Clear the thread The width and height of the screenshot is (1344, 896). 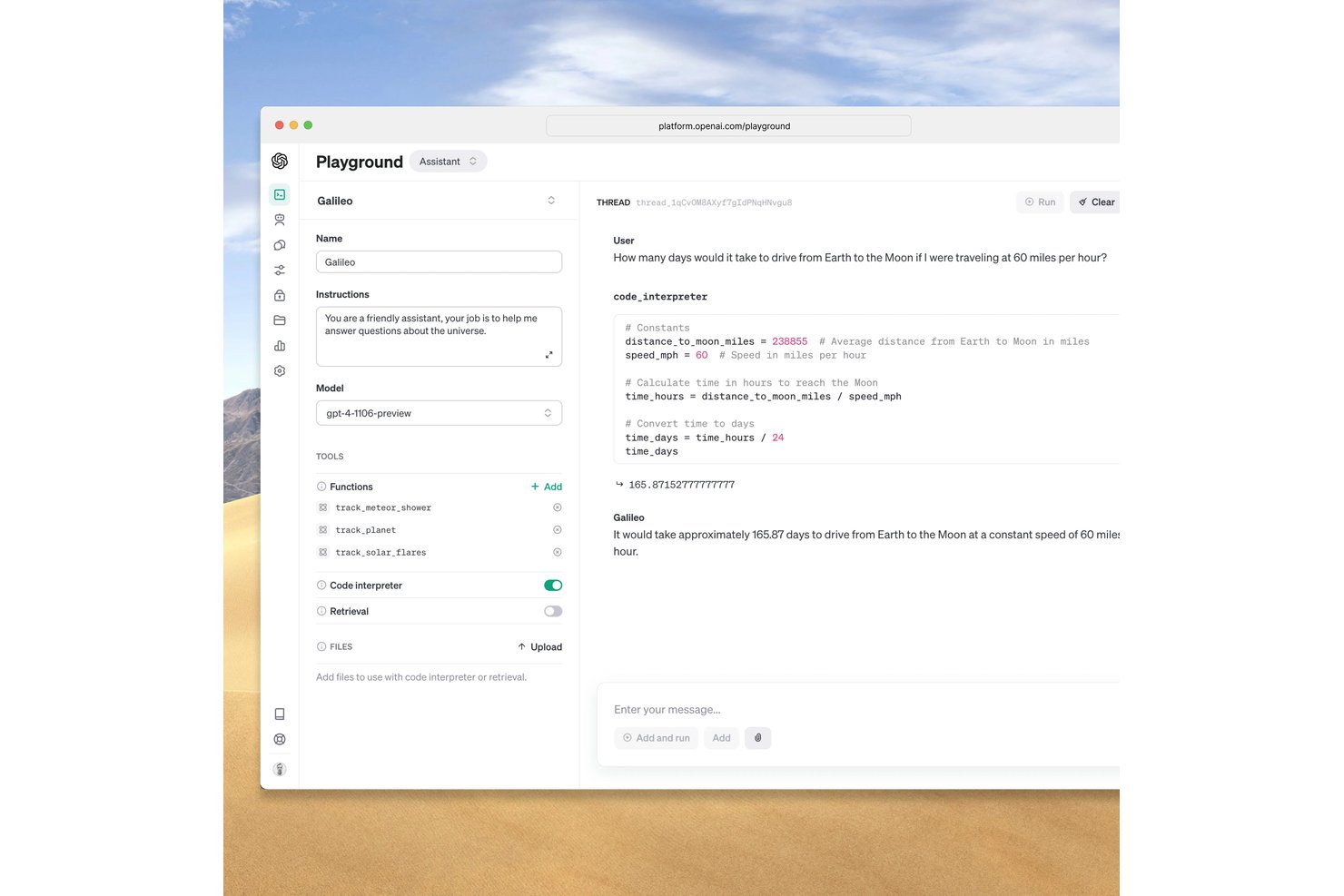[x=1096, y=202]
